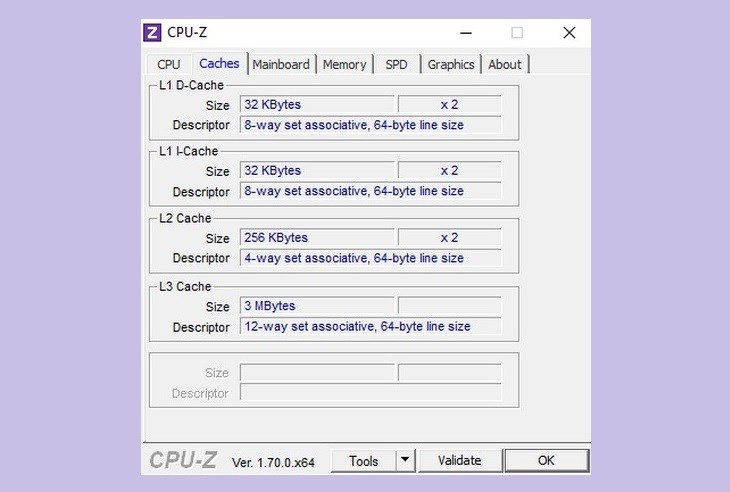Click the L3 Cache 3 MBytes field

317,306
